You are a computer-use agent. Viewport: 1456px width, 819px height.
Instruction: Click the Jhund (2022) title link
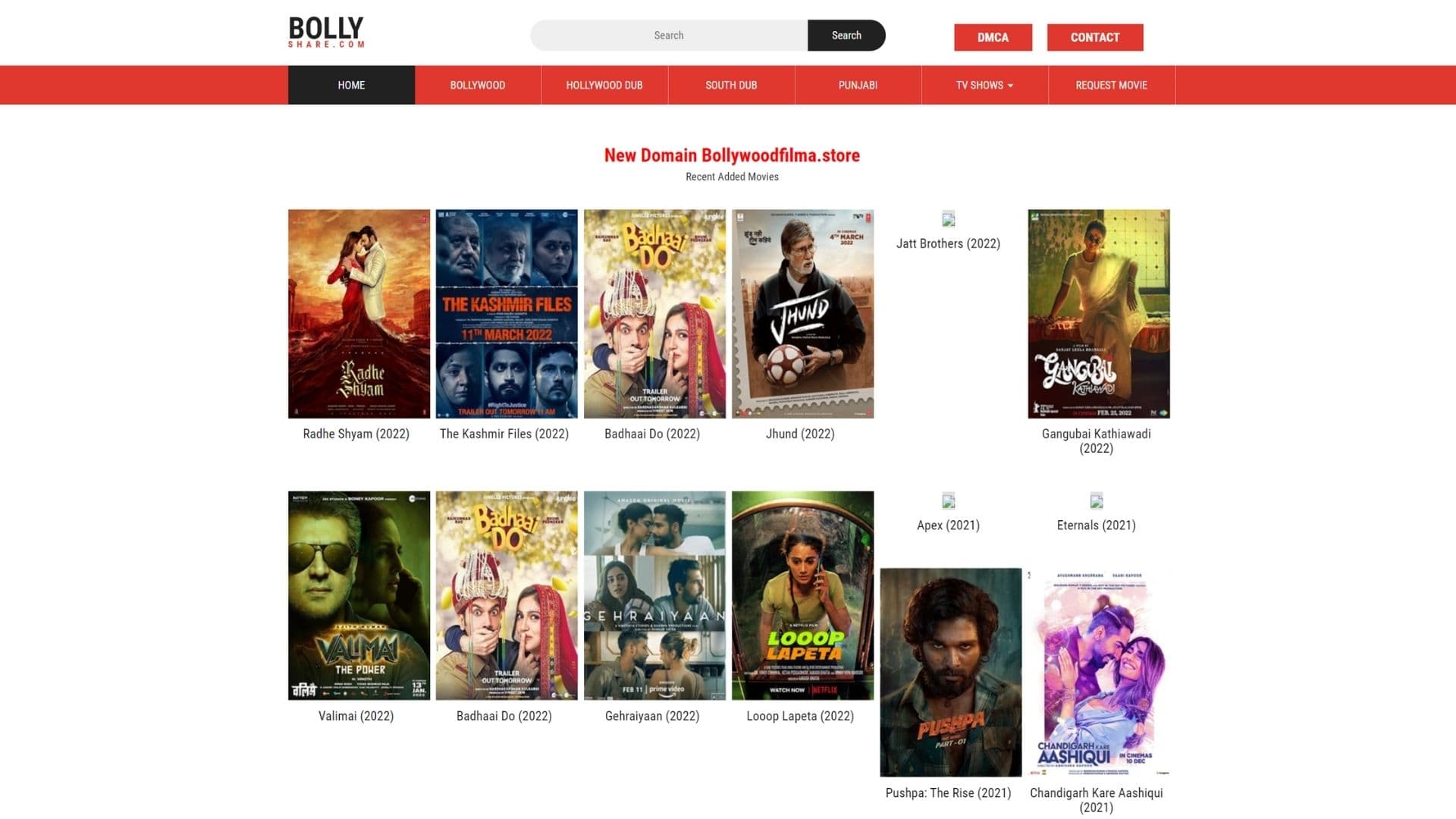point(800,434)
